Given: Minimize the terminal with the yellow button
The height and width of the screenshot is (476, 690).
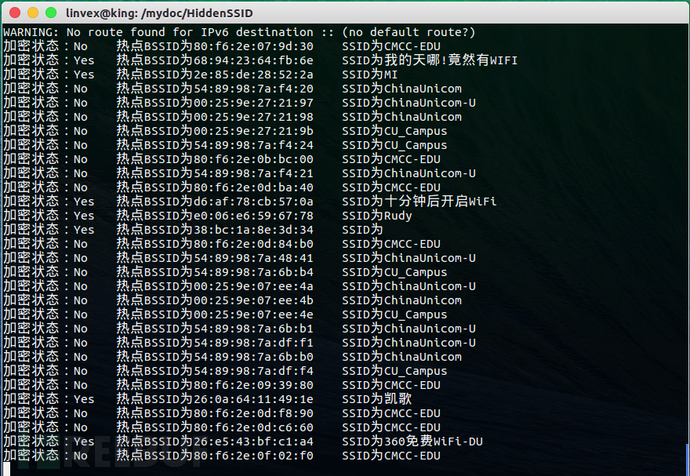Looking at the screenshot, I should tap(33, 13).
